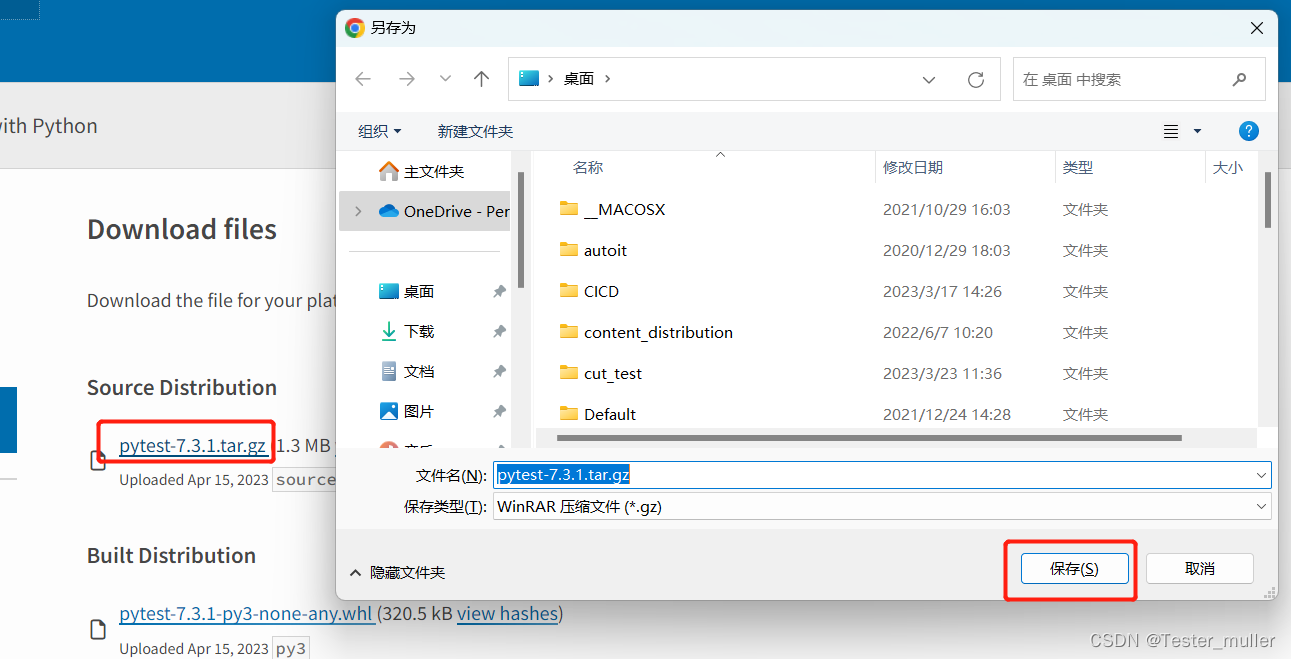The width and height of the screenshot is (1291, 659).
Task: Open pytest-7.3.1.tar.gz link on webpage
Action: pyautogui.click(x=193, y=446)
